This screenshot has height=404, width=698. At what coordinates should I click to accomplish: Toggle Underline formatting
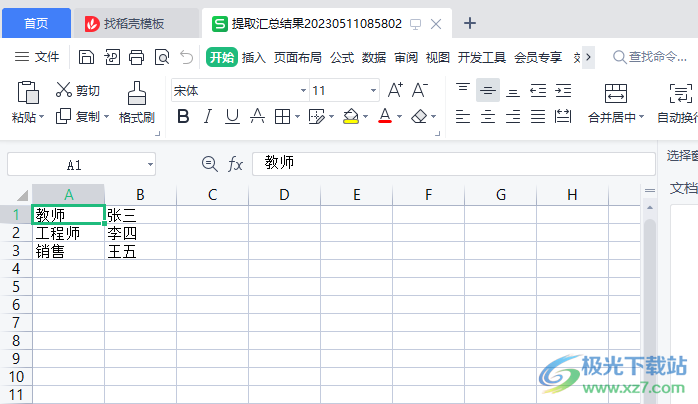click(x=232, y=117)
